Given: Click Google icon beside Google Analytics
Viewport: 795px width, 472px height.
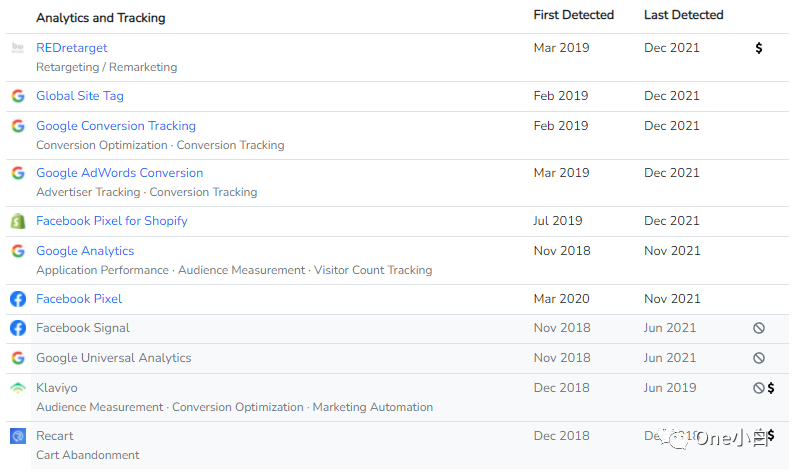Looking at the screenshot, I should tap(18, 251).
